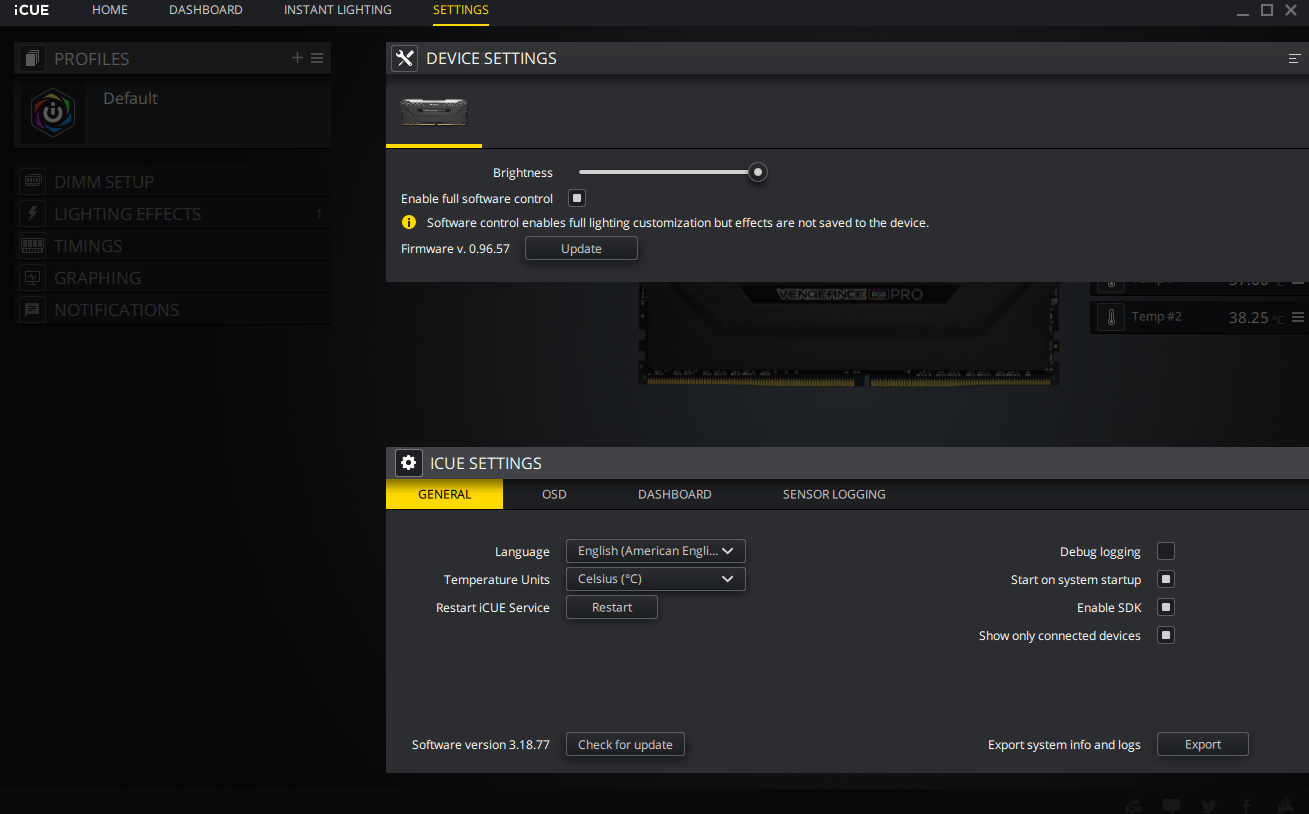Select the GENERAL tab in iCUE Settings
The height and width of the screenshot is (814, 1309).
click(445, 494)
